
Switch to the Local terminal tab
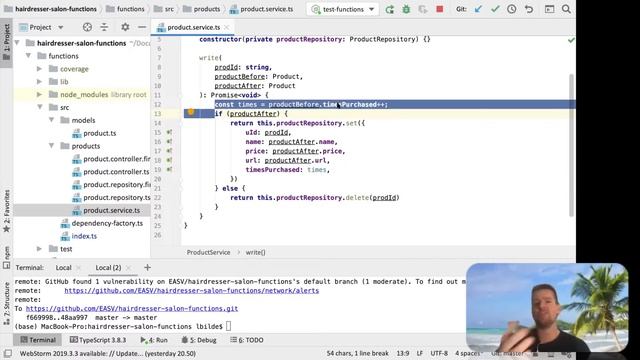pos(63,268)
